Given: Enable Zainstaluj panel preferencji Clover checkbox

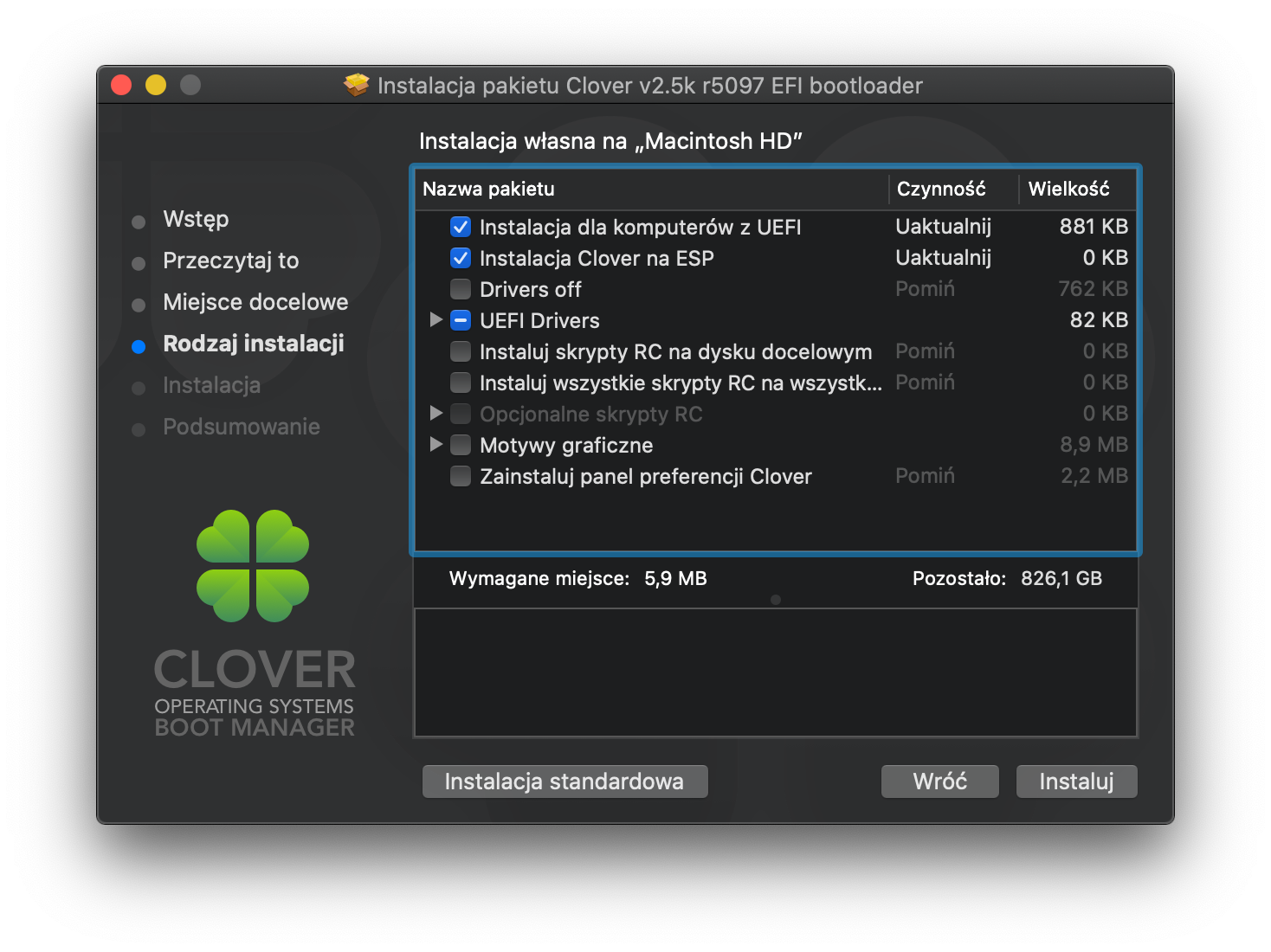Looking at the screenshot, I should pyautogui.click(x=461, y=477).
